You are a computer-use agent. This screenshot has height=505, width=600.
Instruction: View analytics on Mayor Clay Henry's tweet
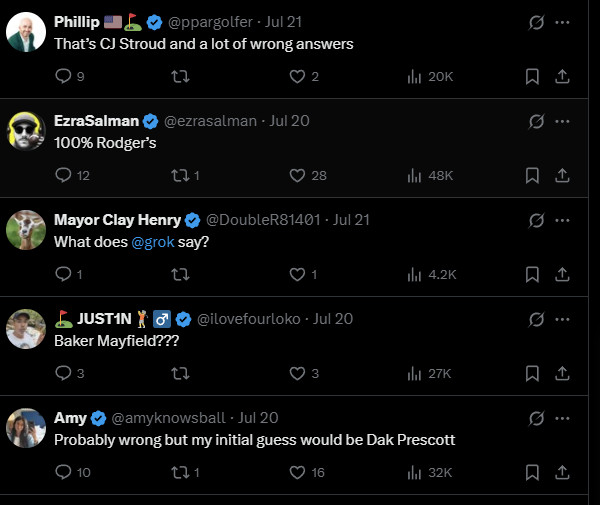point(414,274)
